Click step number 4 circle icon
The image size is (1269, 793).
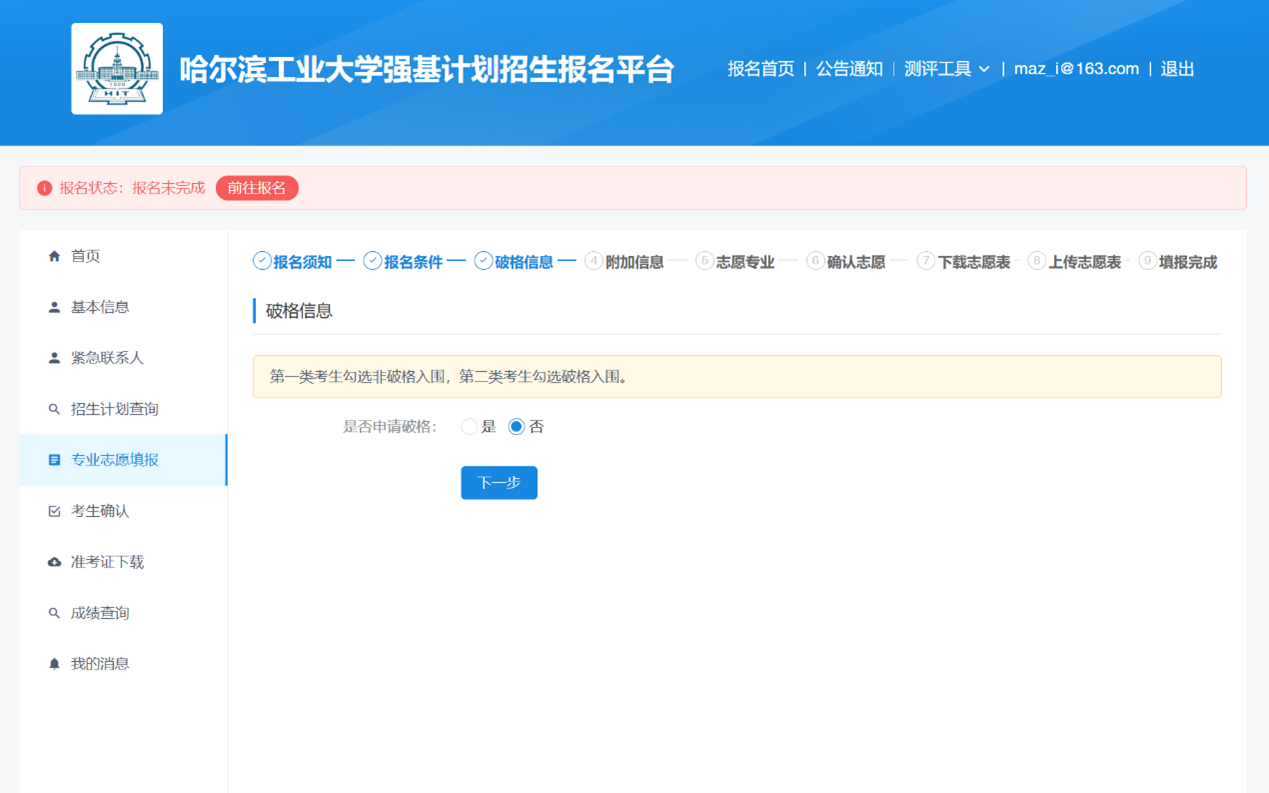[594, 261]
